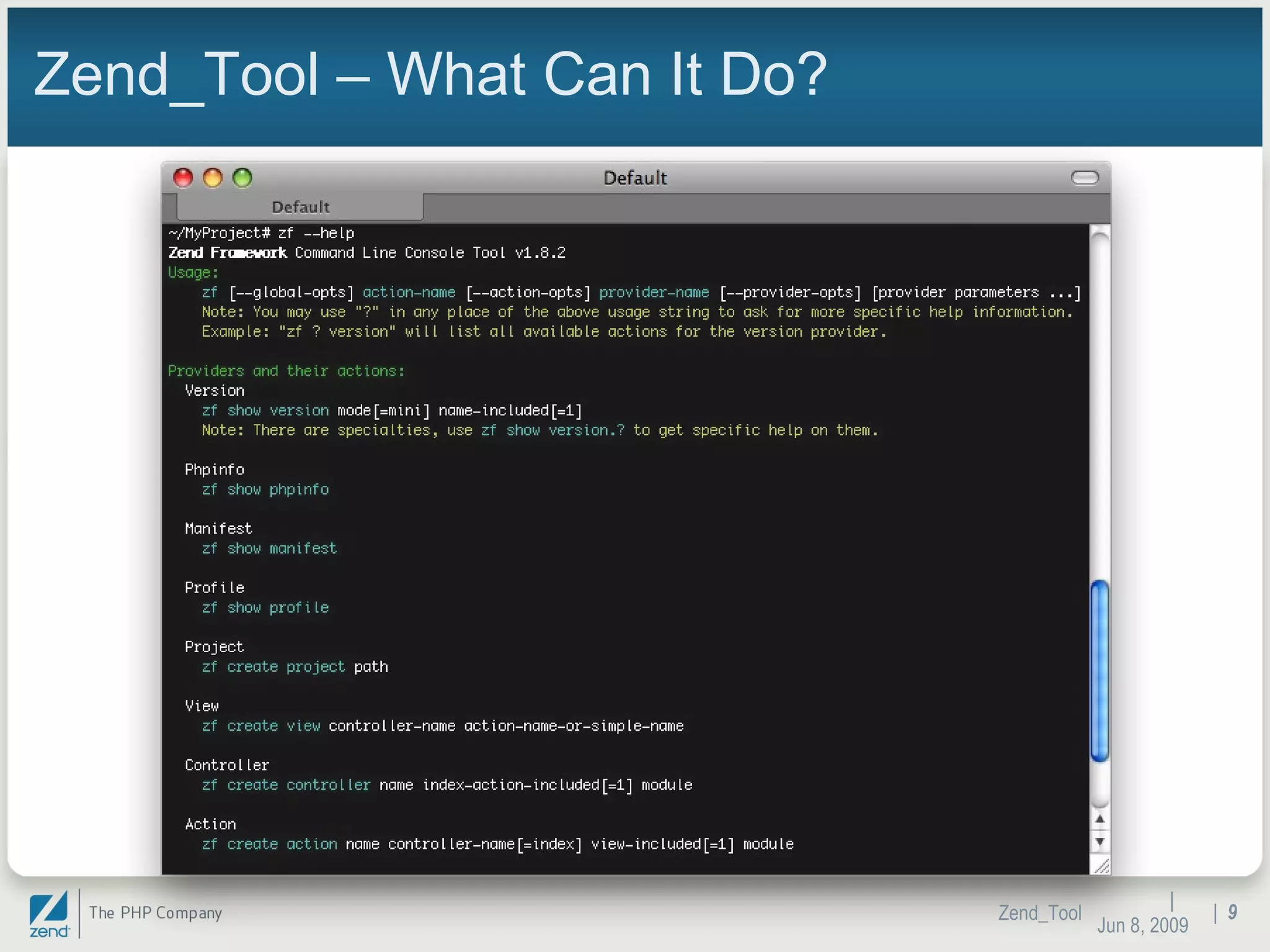Click the 'zf create action' command line
The height and width of the screenshot is (952, 1270).
coord(498,844)
